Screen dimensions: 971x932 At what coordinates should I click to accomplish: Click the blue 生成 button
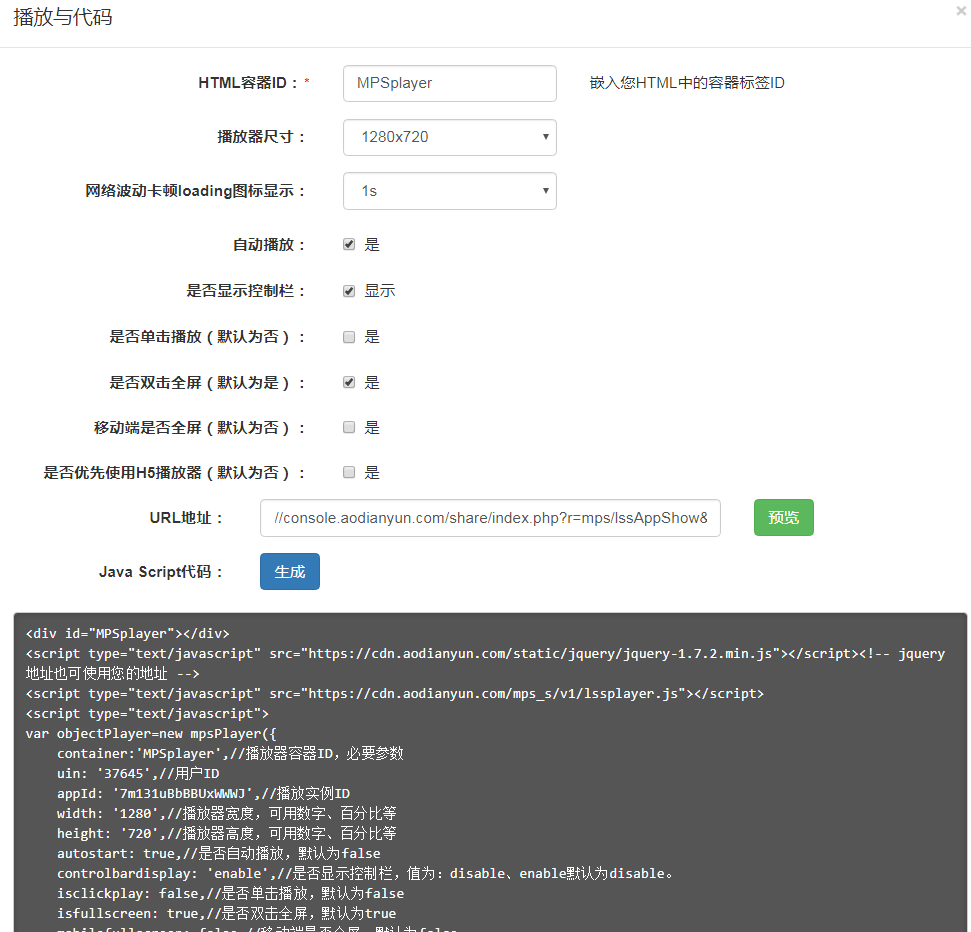tap(290, 572)
